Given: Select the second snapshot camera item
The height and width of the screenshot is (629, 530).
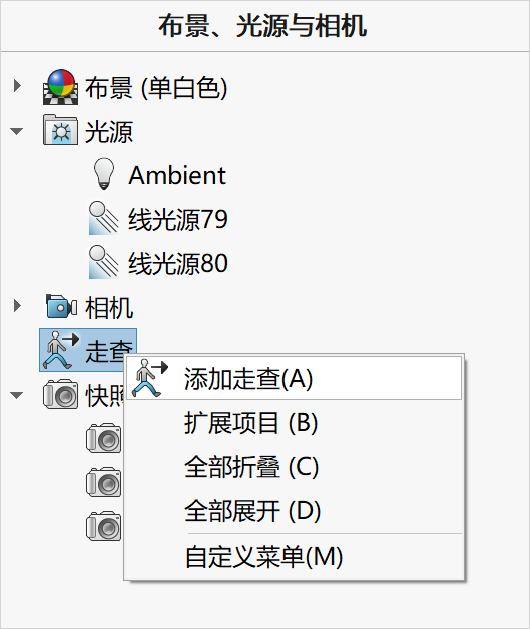Looking at the screenshot, I should pyautogui.click(x=104, y=482).
